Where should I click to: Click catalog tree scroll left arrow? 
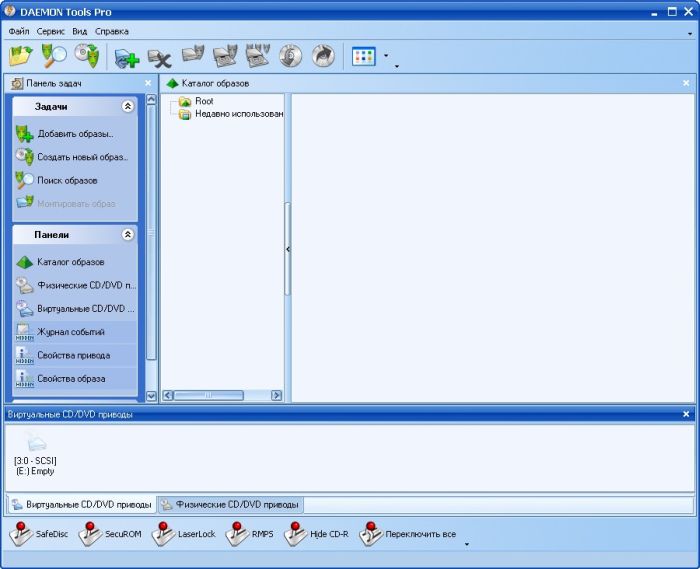(168, 395)
